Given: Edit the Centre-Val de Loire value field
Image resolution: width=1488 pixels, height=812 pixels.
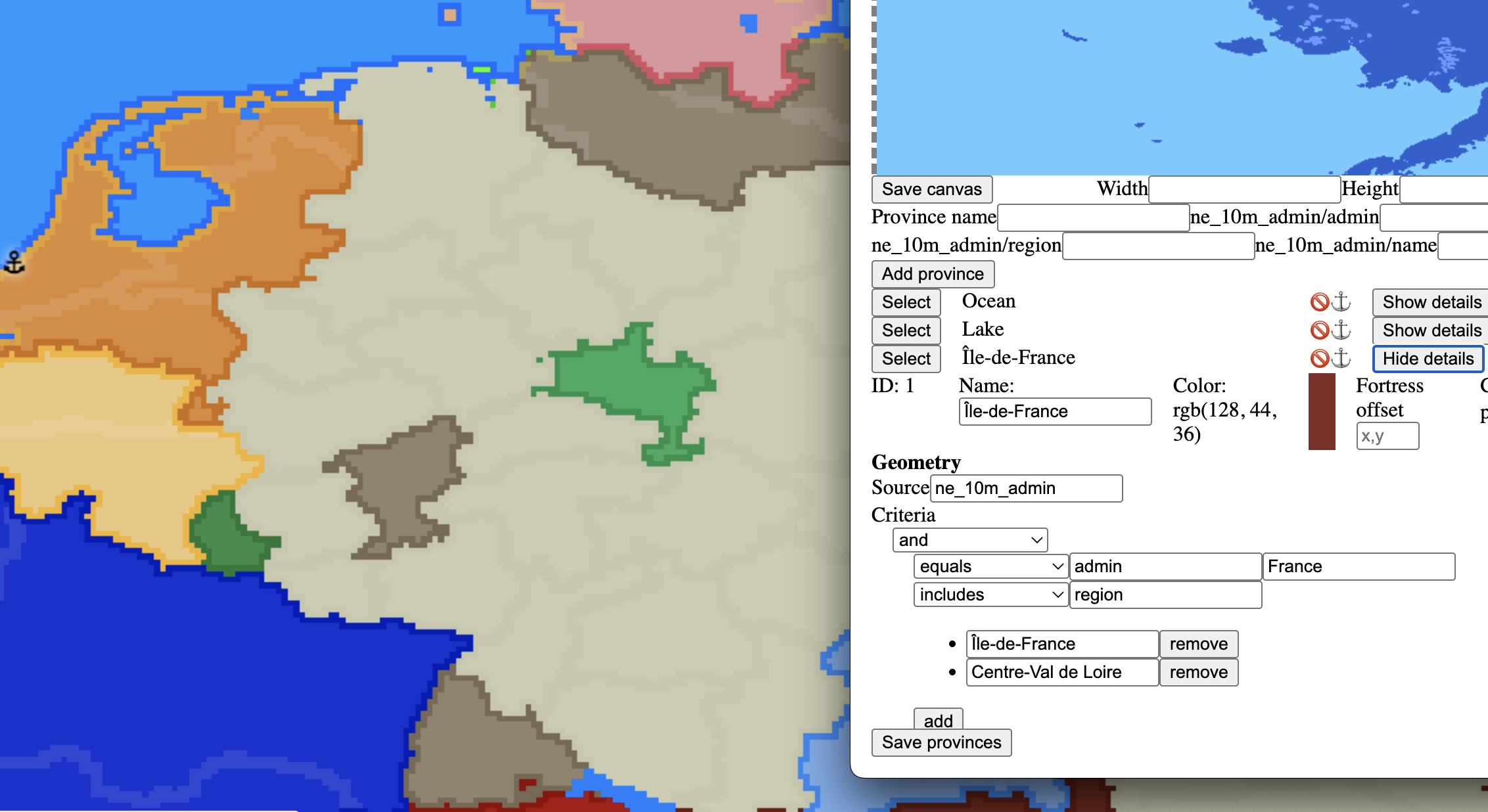Looking at the screenshot, I should 1062,672.
